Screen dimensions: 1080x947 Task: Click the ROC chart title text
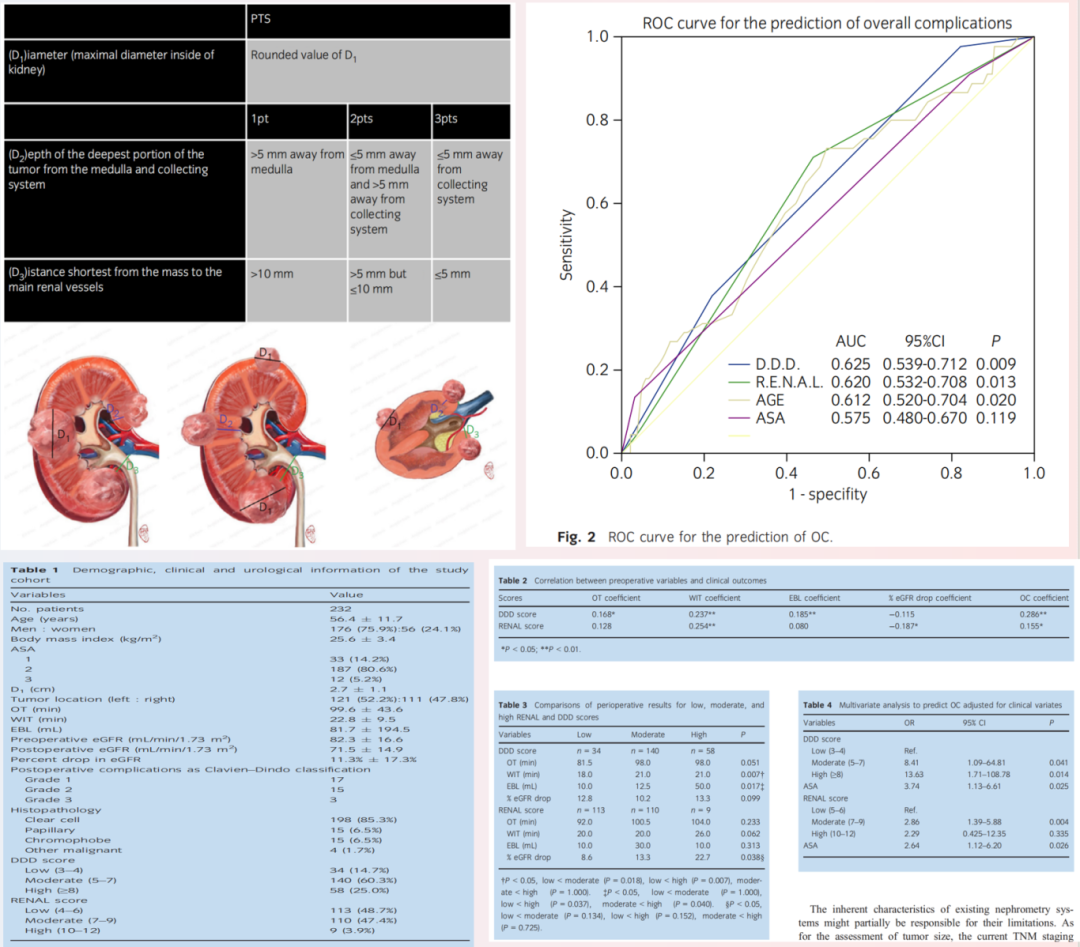coord(827,23)
